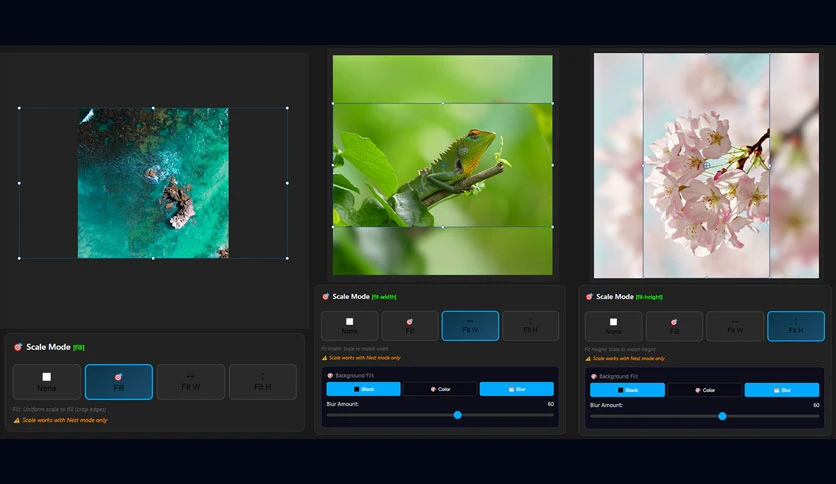Select None scale mode in the [fit-width] panel

pos(350,326)
